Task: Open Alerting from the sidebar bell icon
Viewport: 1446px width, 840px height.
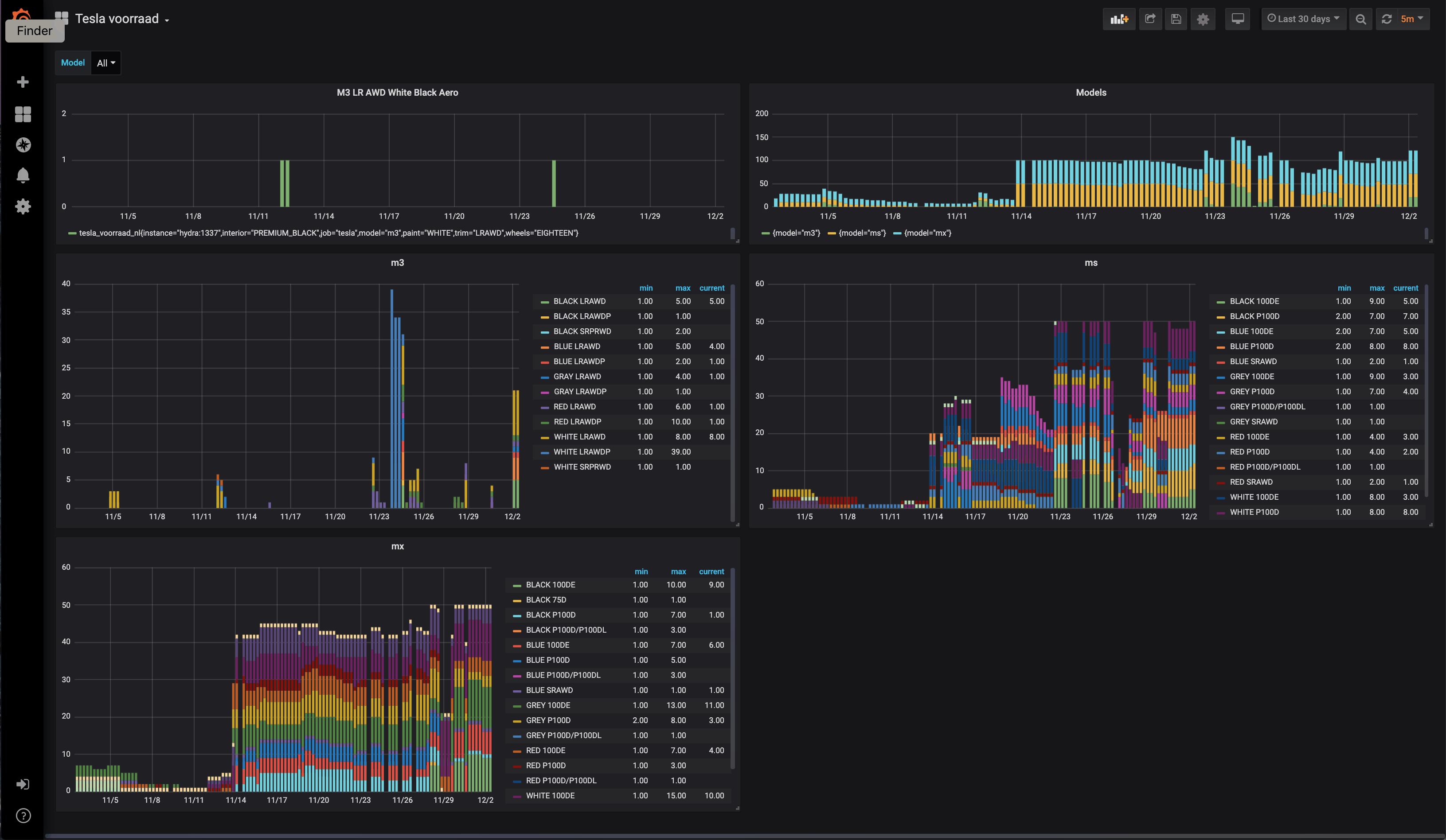Action: coord(23,175)
